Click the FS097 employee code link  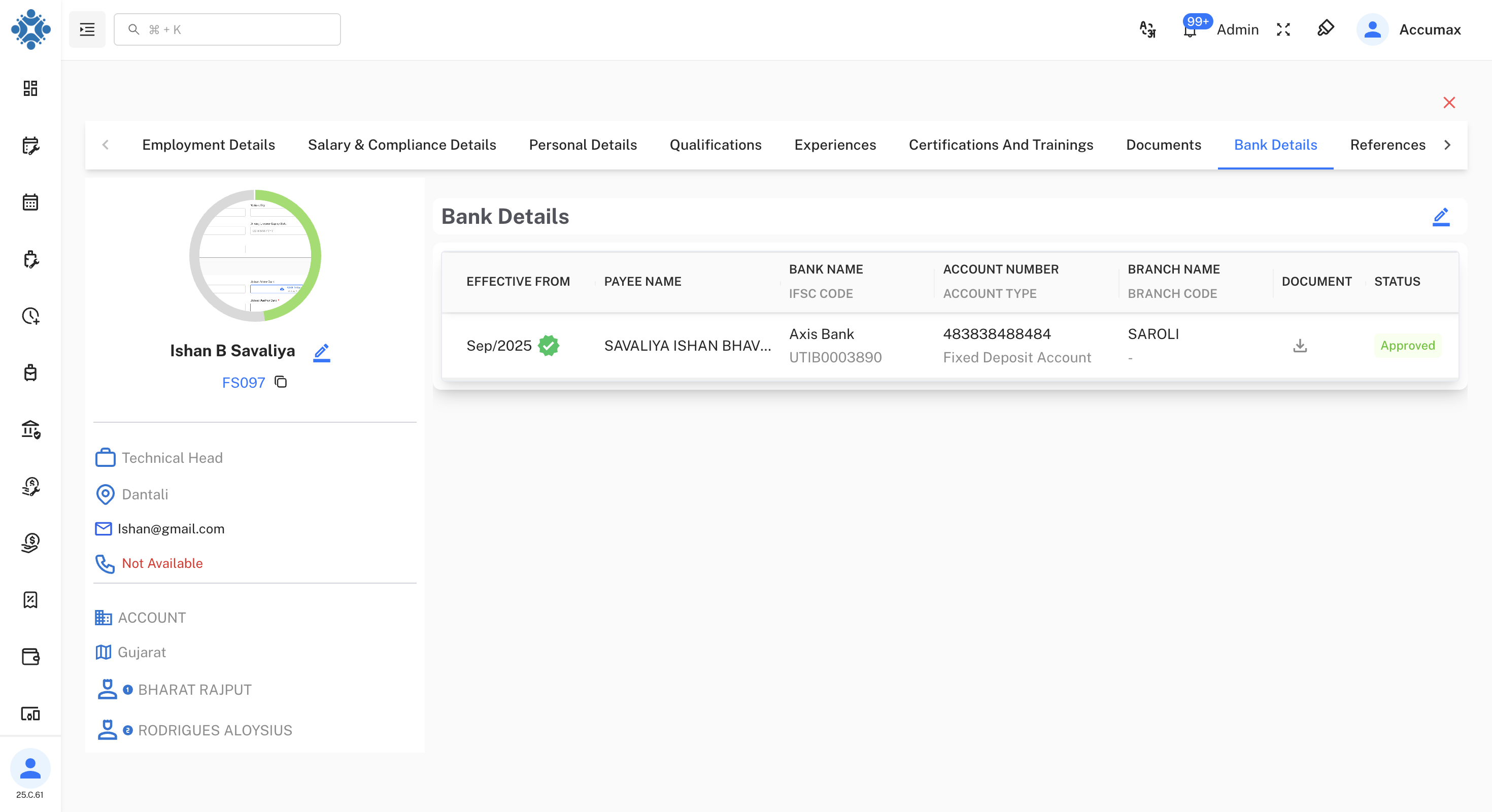click(x=244, y=383)
